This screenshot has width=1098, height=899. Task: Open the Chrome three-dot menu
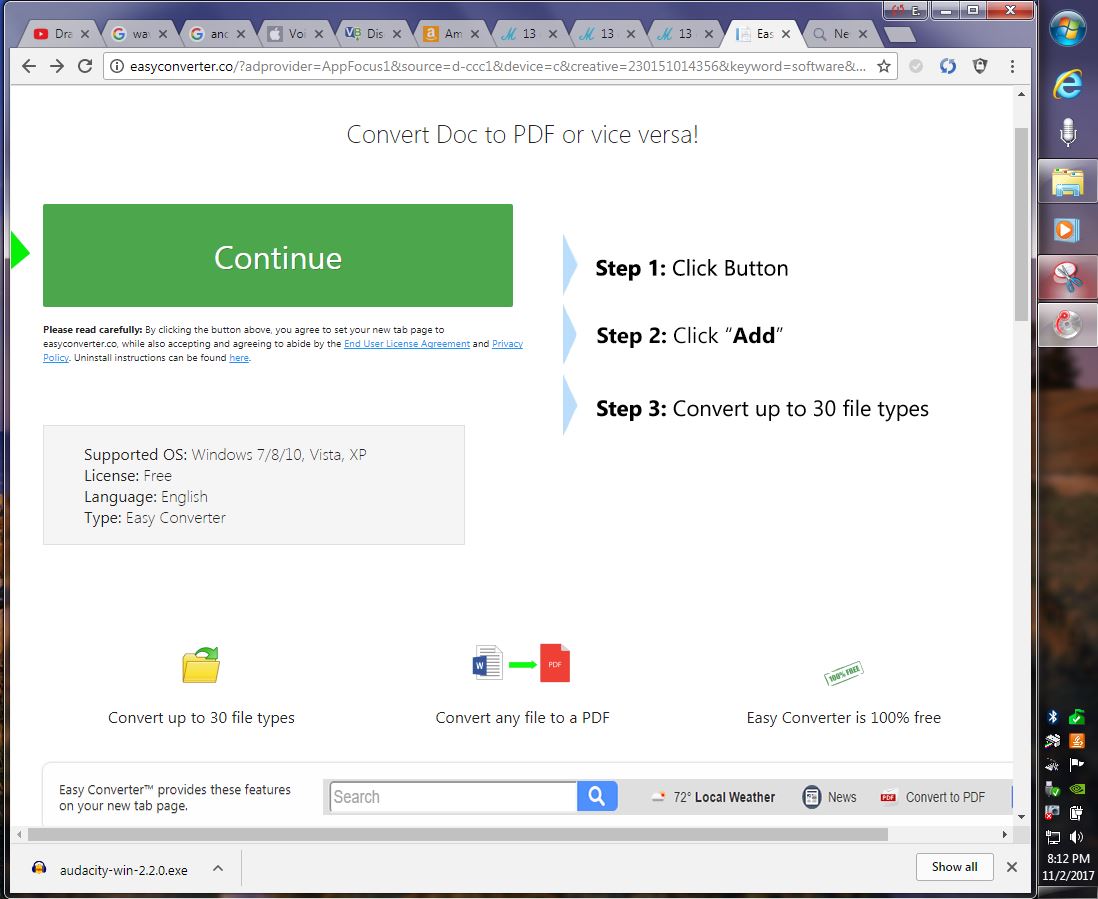click(1012, 66)
